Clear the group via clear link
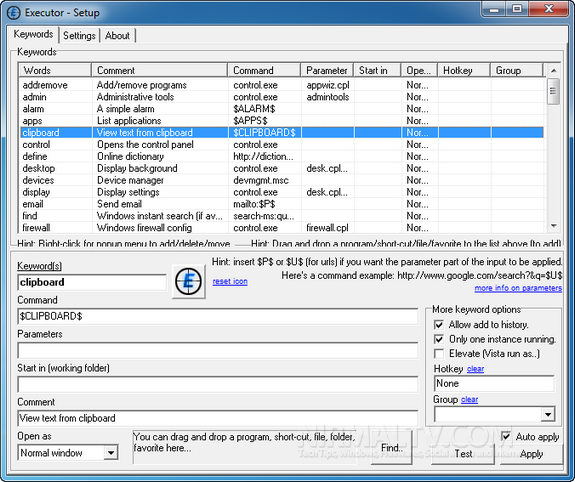The image size is (575, 482). pyautogui.click(x=469, y=399)
